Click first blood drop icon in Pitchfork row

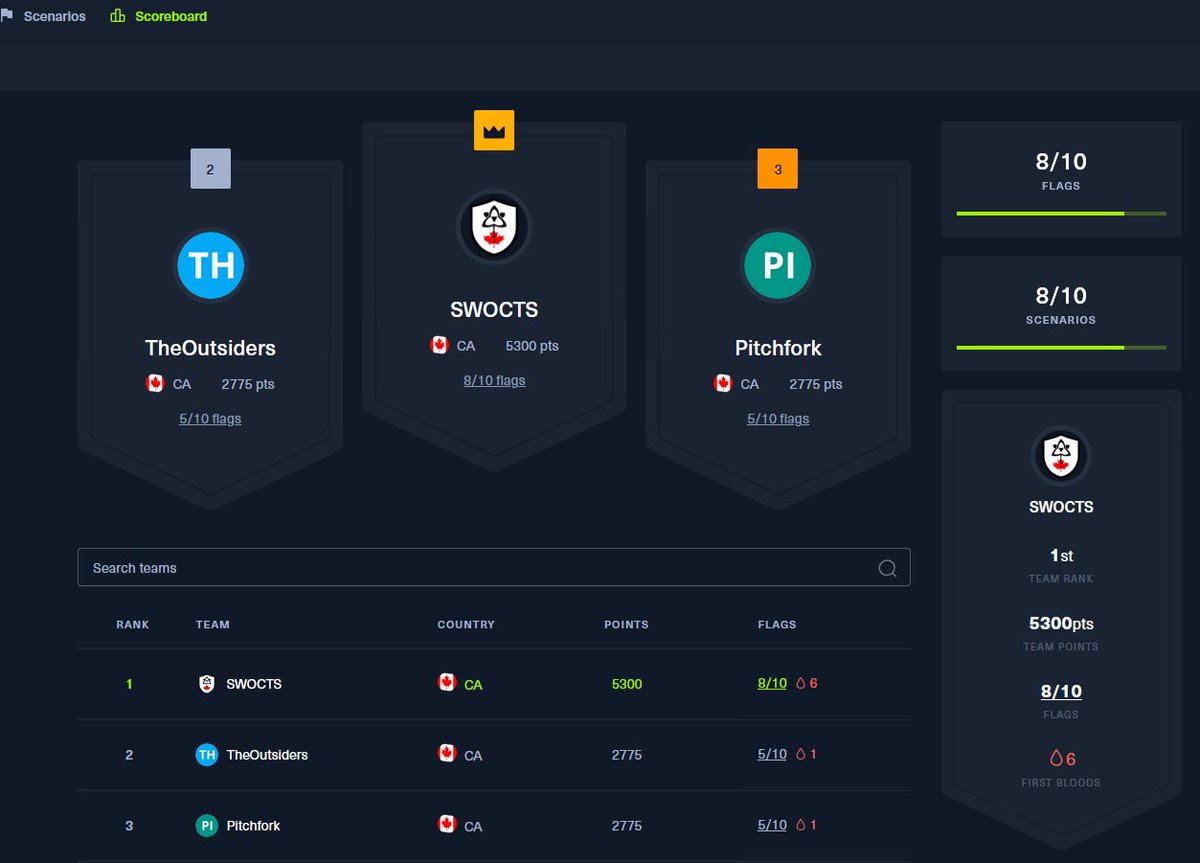coord(801,826)
